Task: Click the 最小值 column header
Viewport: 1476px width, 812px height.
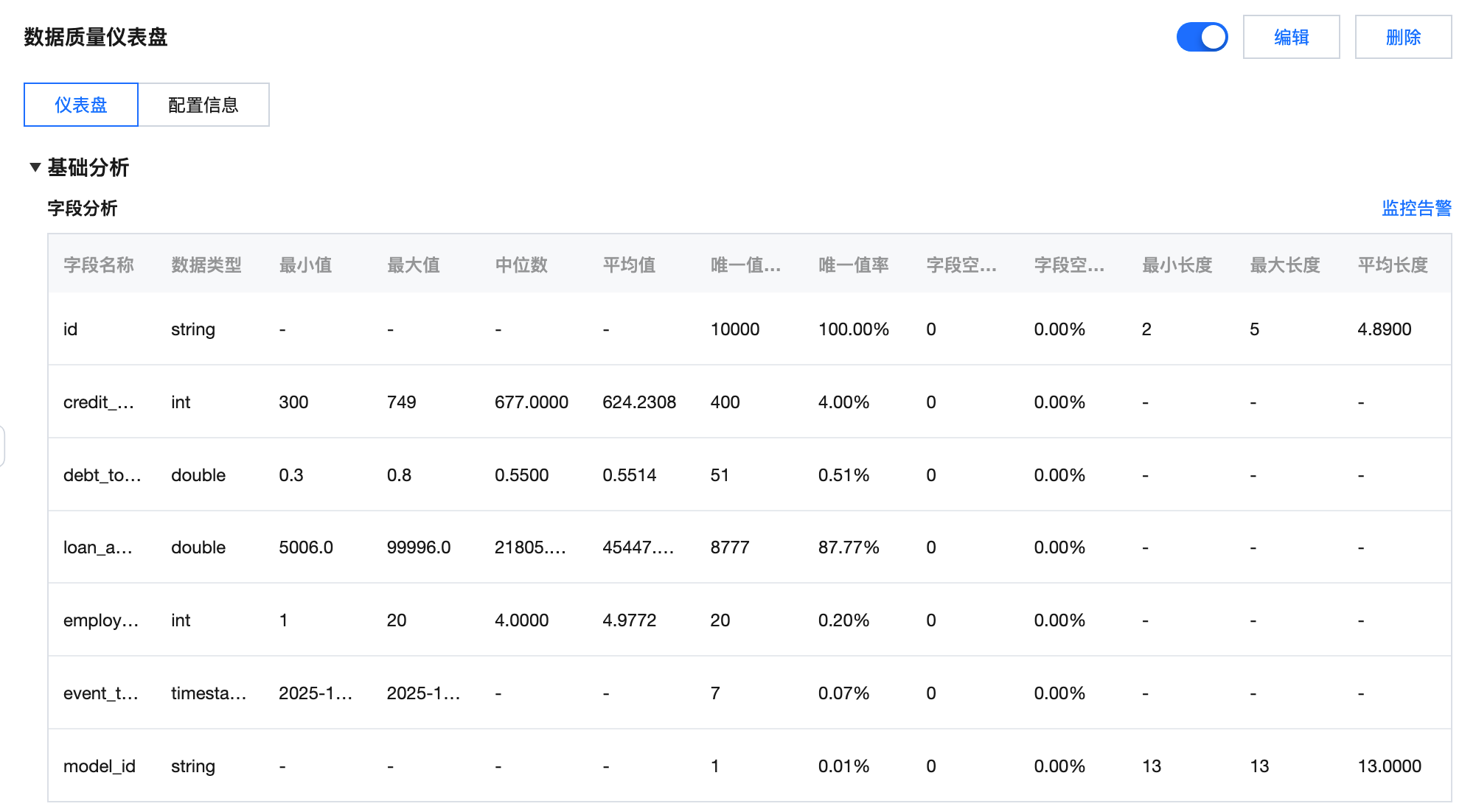Action: click(x=305, y=265)
